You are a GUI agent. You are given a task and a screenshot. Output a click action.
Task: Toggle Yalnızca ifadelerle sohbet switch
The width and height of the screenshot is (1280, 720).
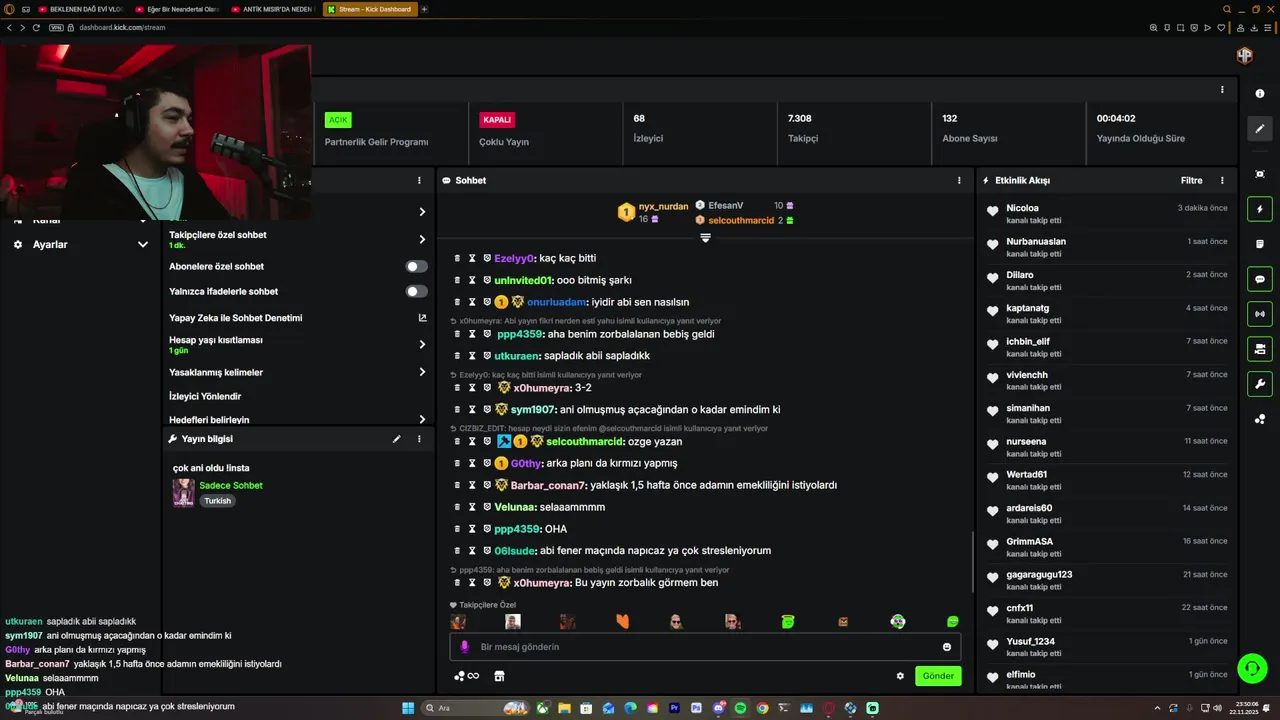(417, 291)
